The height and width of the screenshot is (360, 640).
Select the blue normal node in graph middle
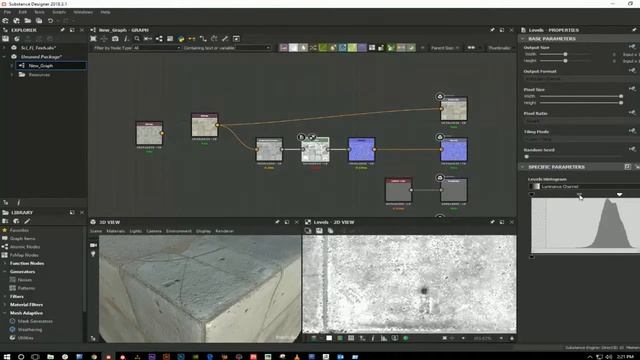[361, 149]
